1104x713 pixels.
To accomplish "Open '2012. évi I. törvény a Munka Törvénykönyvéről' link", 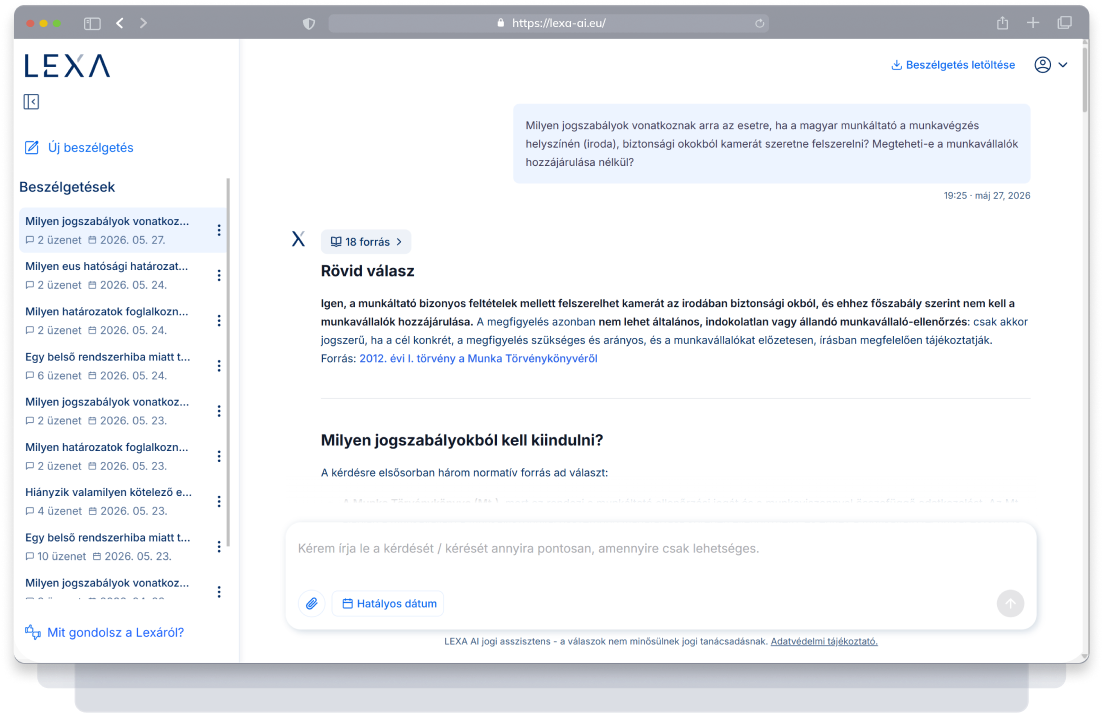I will click(478, 358).
